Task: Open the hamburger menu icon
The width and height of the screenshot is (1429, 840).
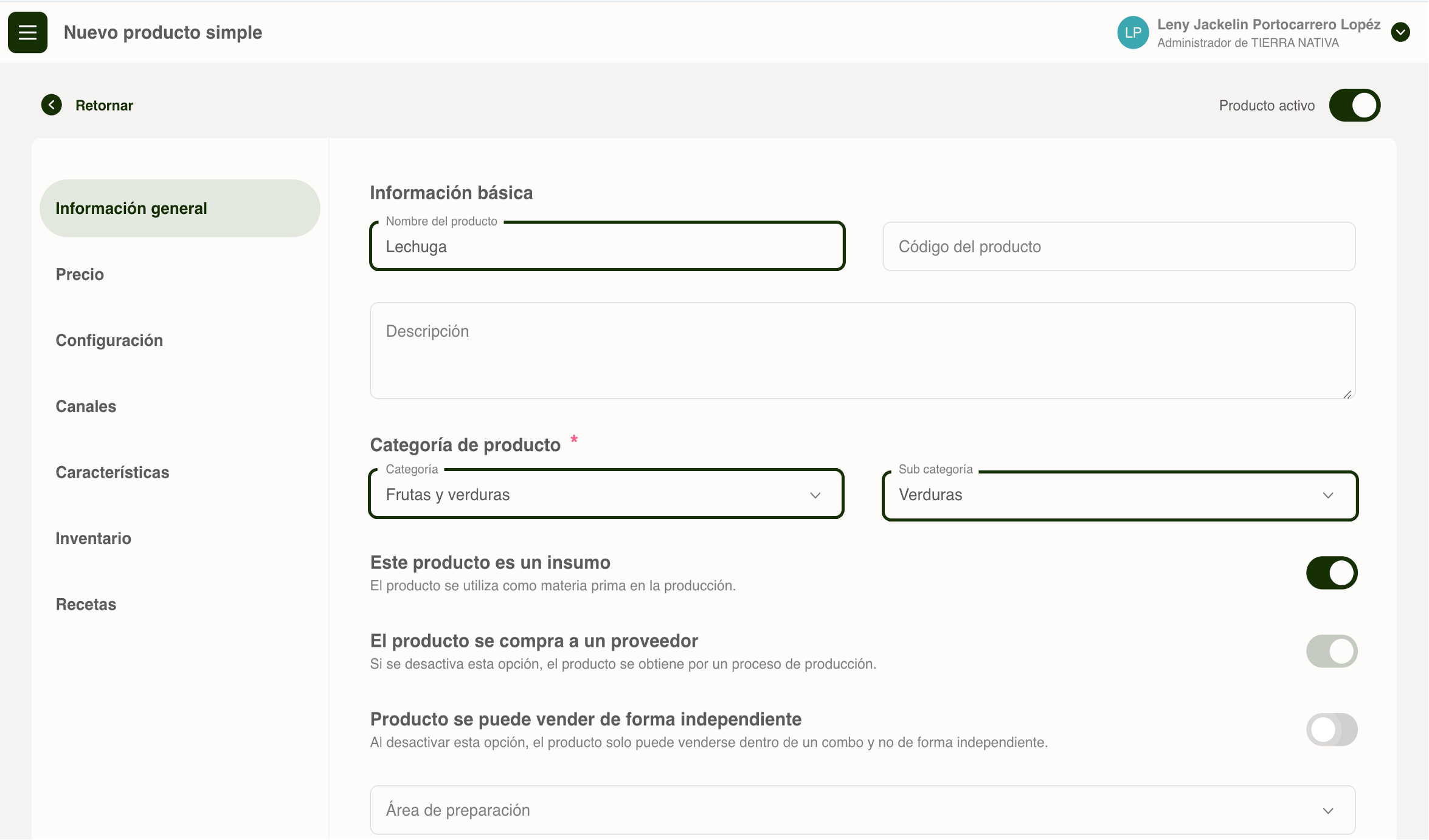Action: point(27,32)
